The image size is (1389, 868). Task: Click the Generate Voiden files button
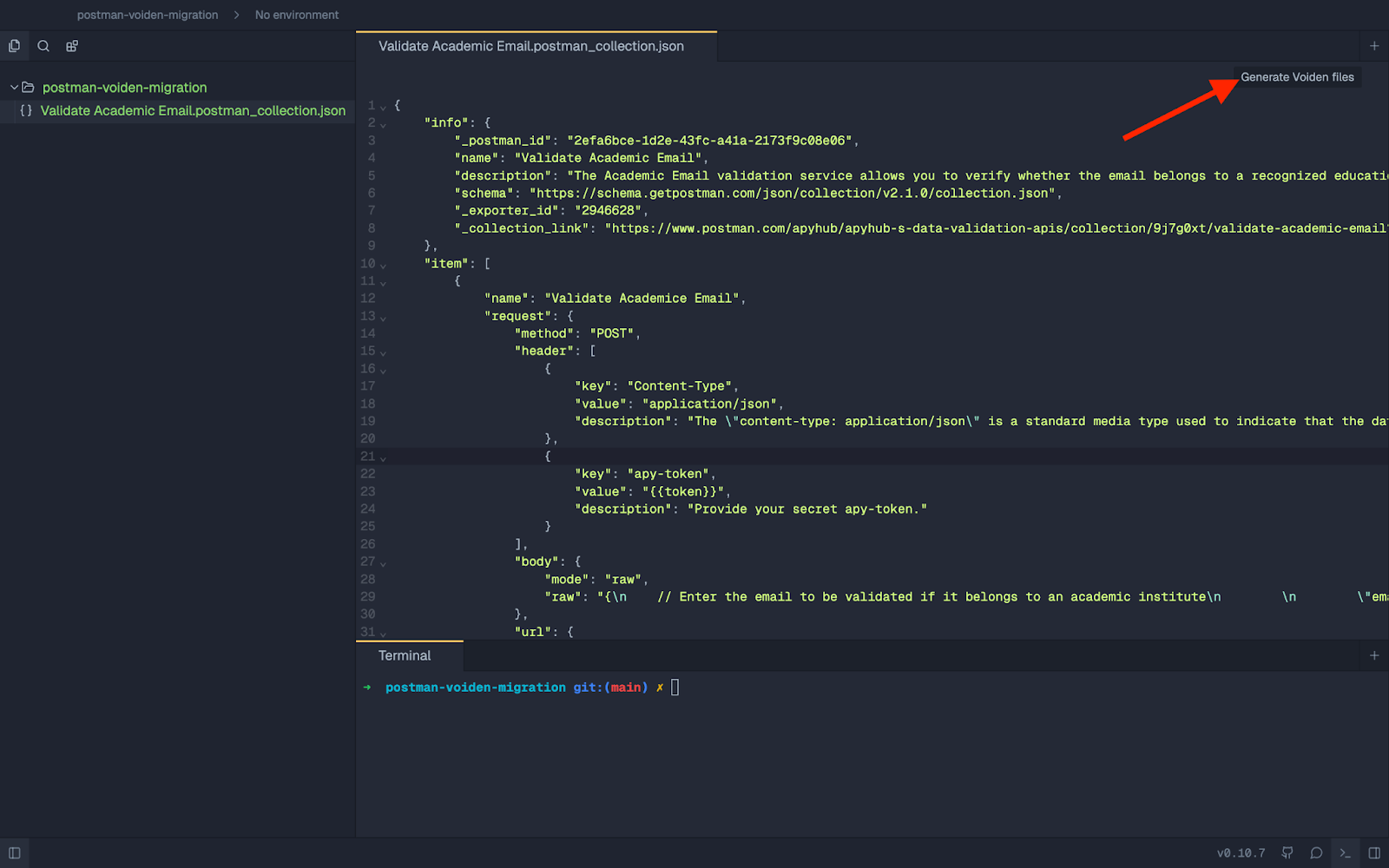click(x=1297, y=77)
